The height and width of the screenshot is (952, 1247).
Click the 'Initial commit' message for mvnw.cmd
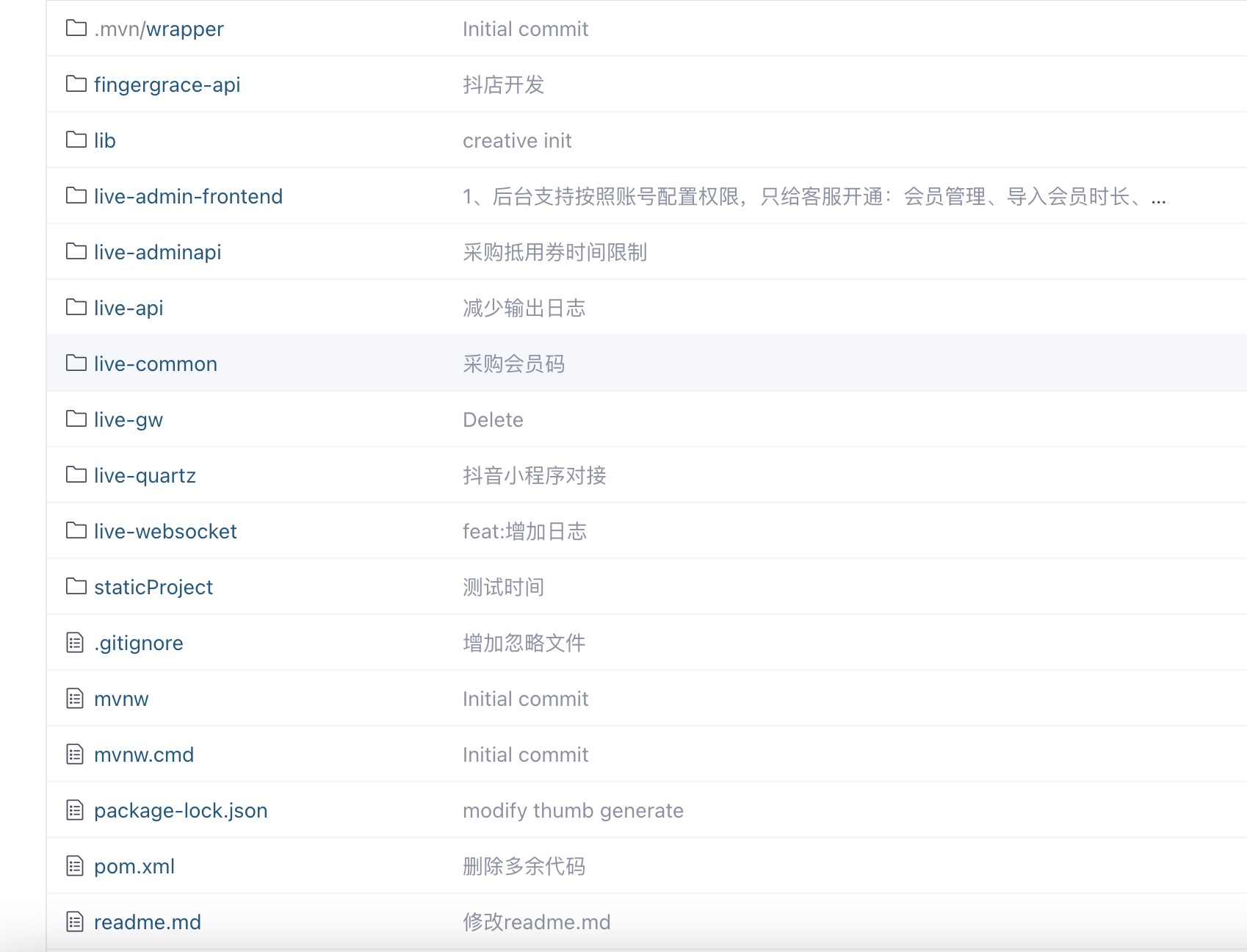click(x=525, y=755)
